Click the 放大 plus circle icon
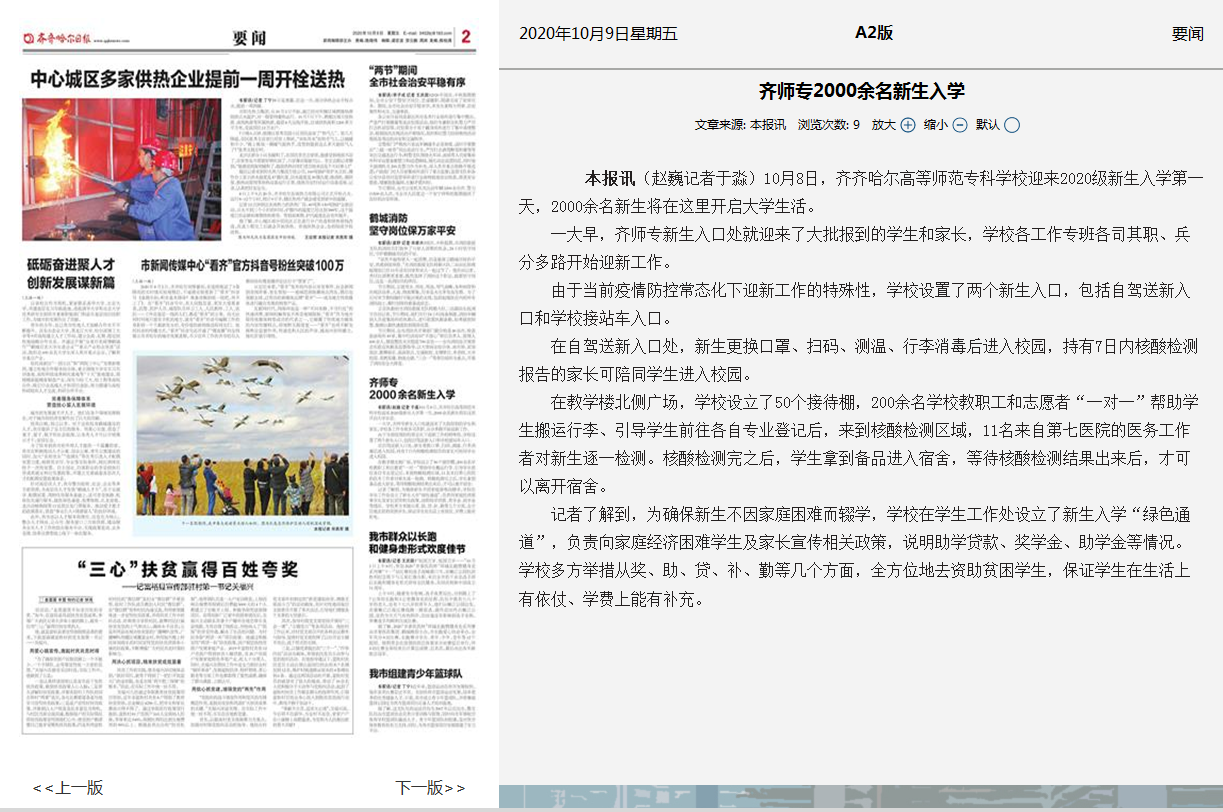The height and width of the screenshot is (812, 1223). [908, 125]
